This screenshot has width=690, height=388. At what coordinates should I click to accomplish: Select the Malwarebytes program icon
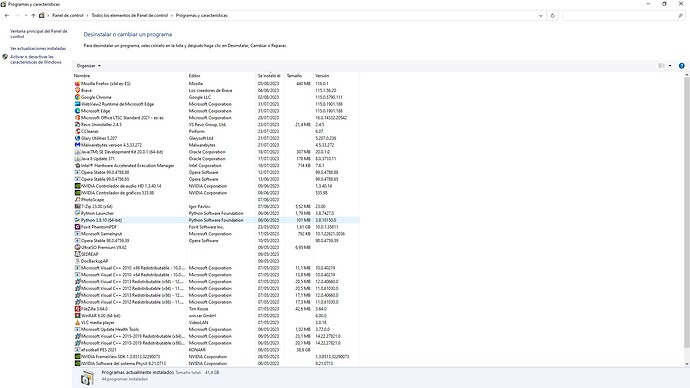[77, 145]
